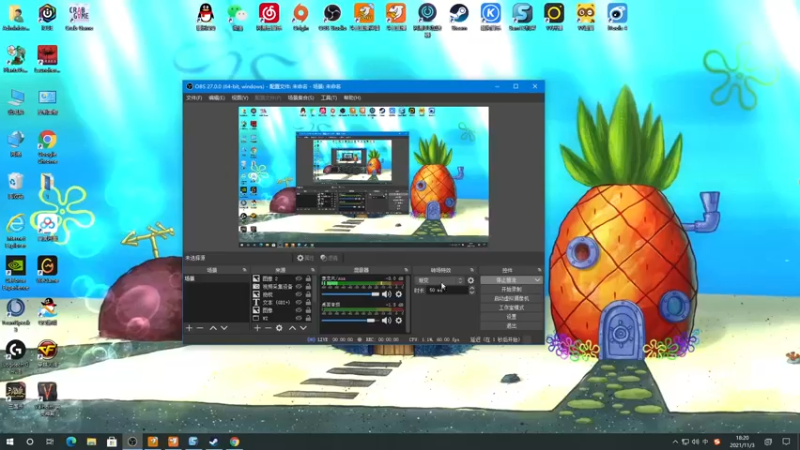Open transition properties gear icon
Viewport: 800px width, 450px height.
tap(470, 281)
